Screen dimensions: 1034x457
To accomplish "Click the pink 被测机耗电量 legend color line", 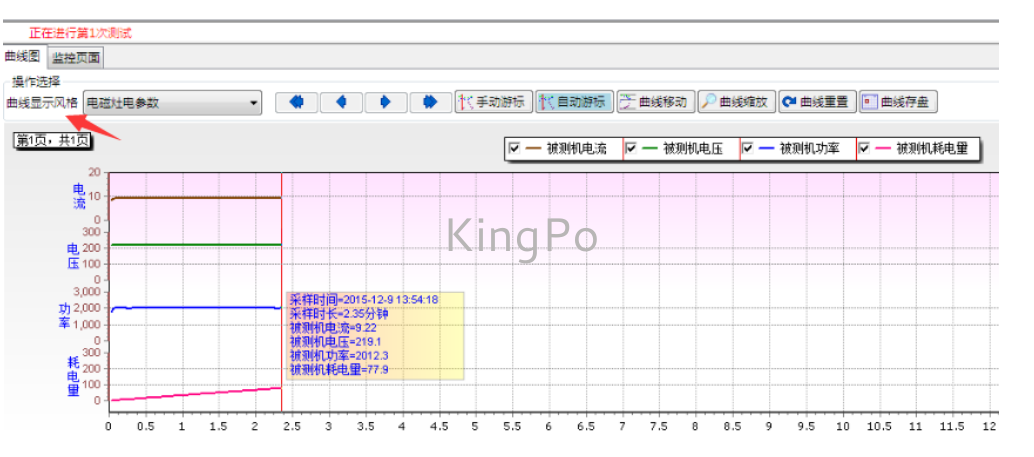I will [x=883, y=149].
